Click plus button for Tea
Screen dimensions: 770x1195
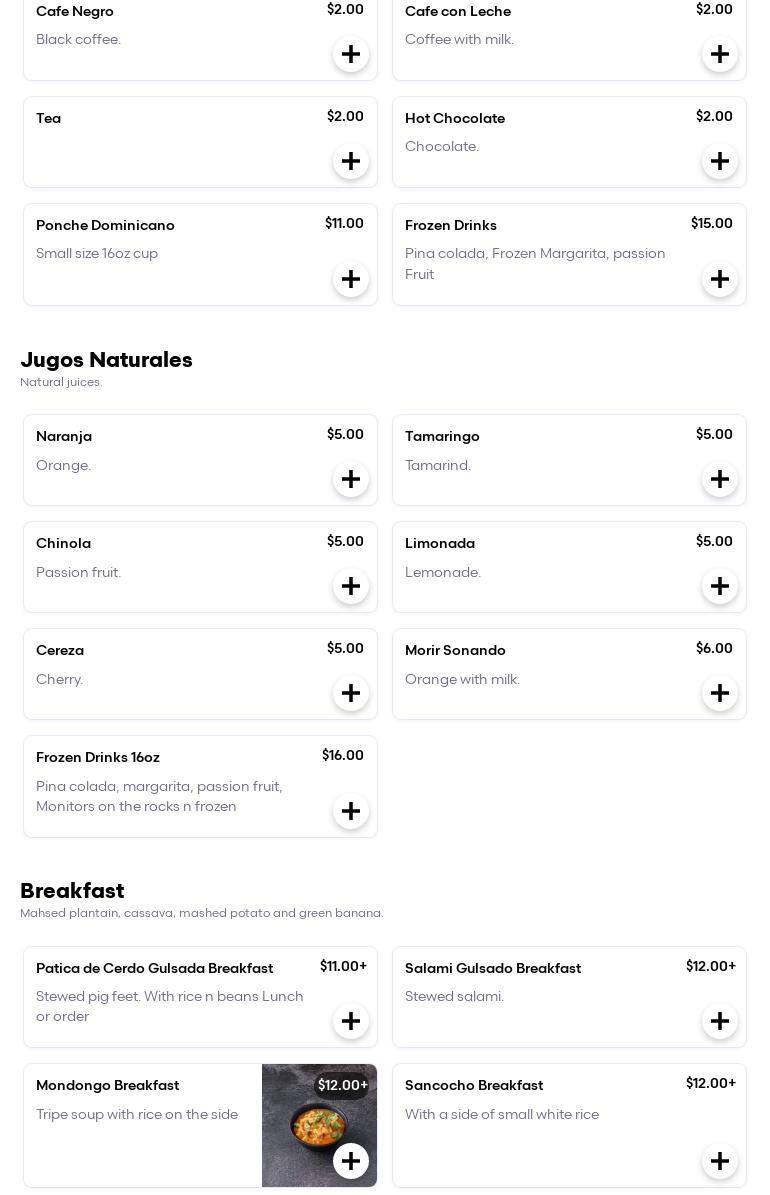coord(351,161)
